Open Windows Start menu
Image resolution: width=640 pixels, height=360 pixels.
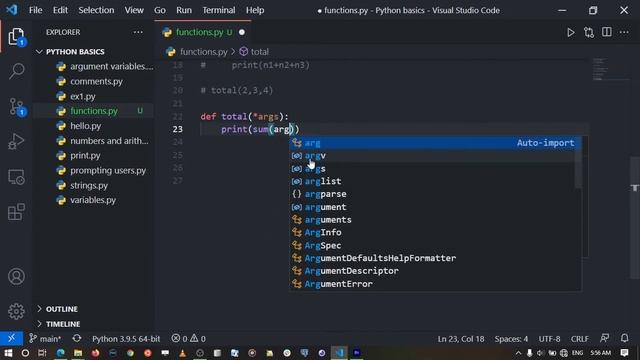tap(8, 353)
